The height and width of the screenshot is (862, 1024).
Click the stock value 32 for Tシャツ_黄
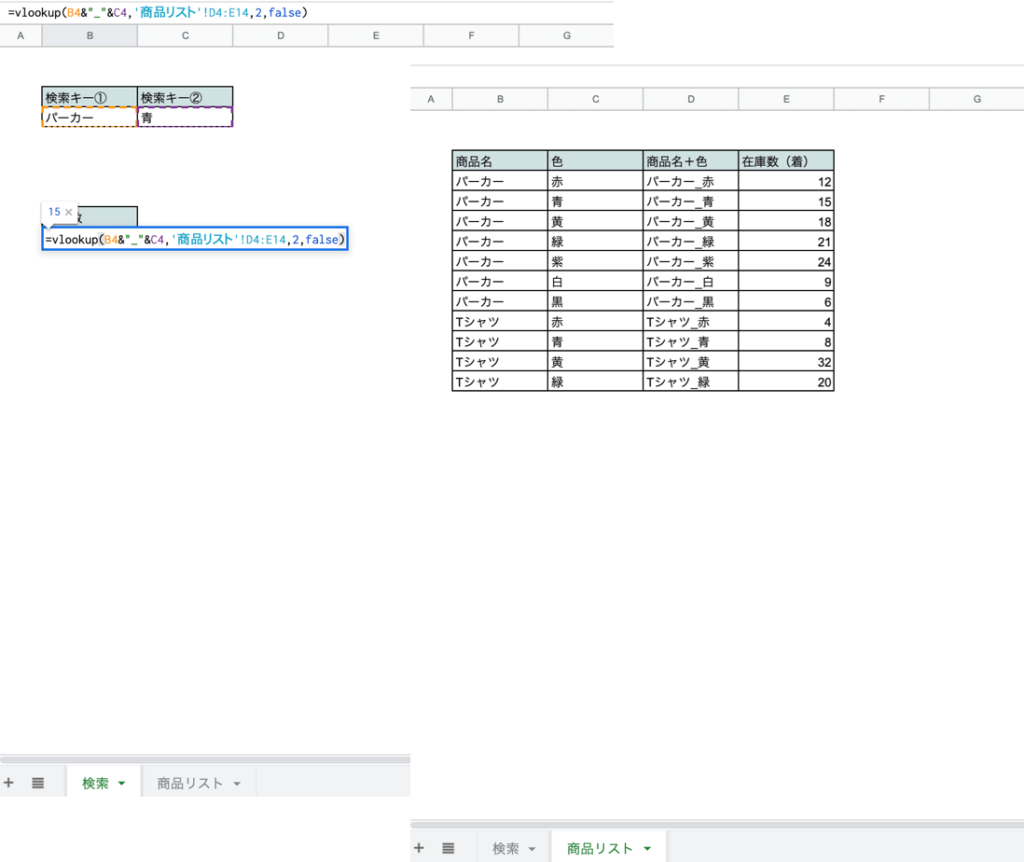click(x=786, y=362)
